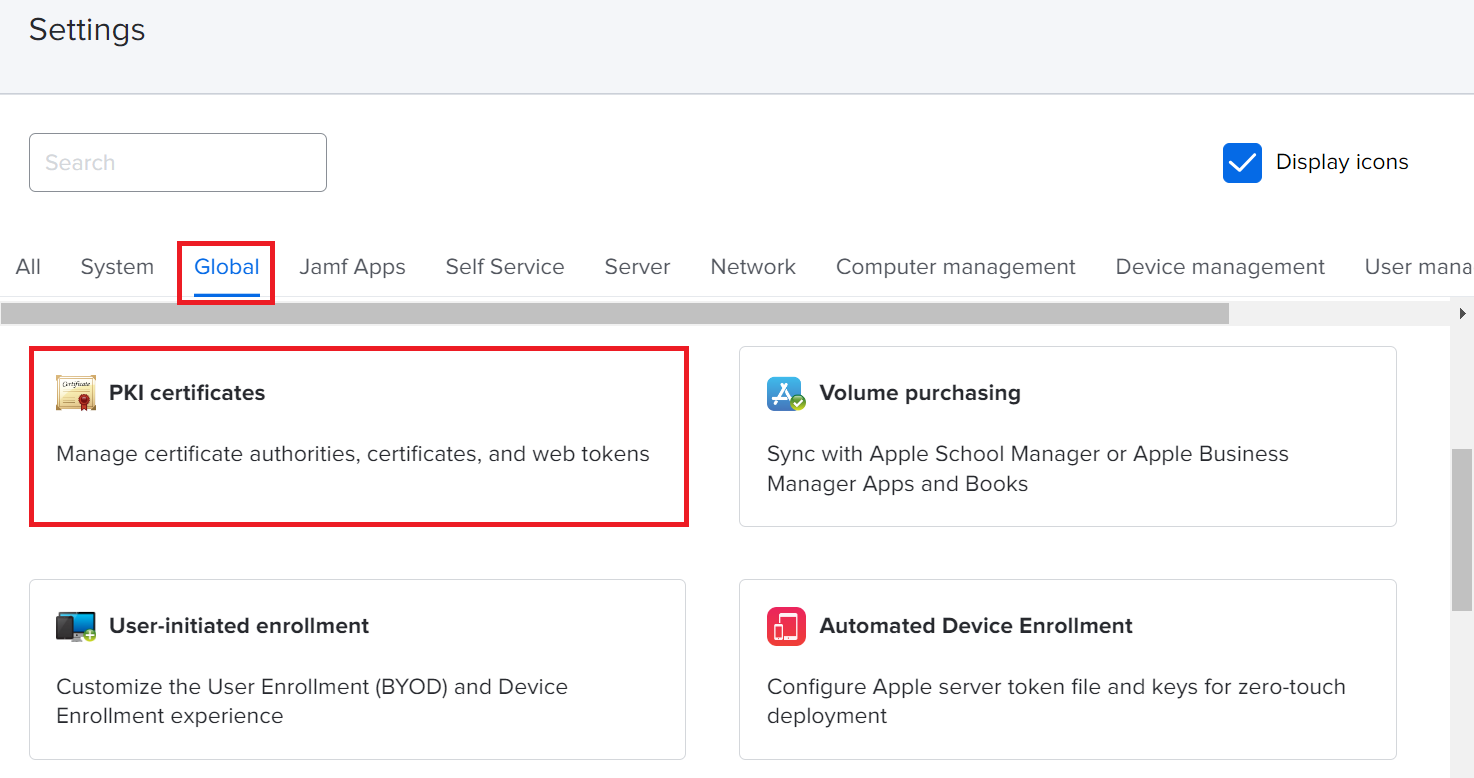Click the right arrow of horizontal scrollbar

coord(1462,313)
